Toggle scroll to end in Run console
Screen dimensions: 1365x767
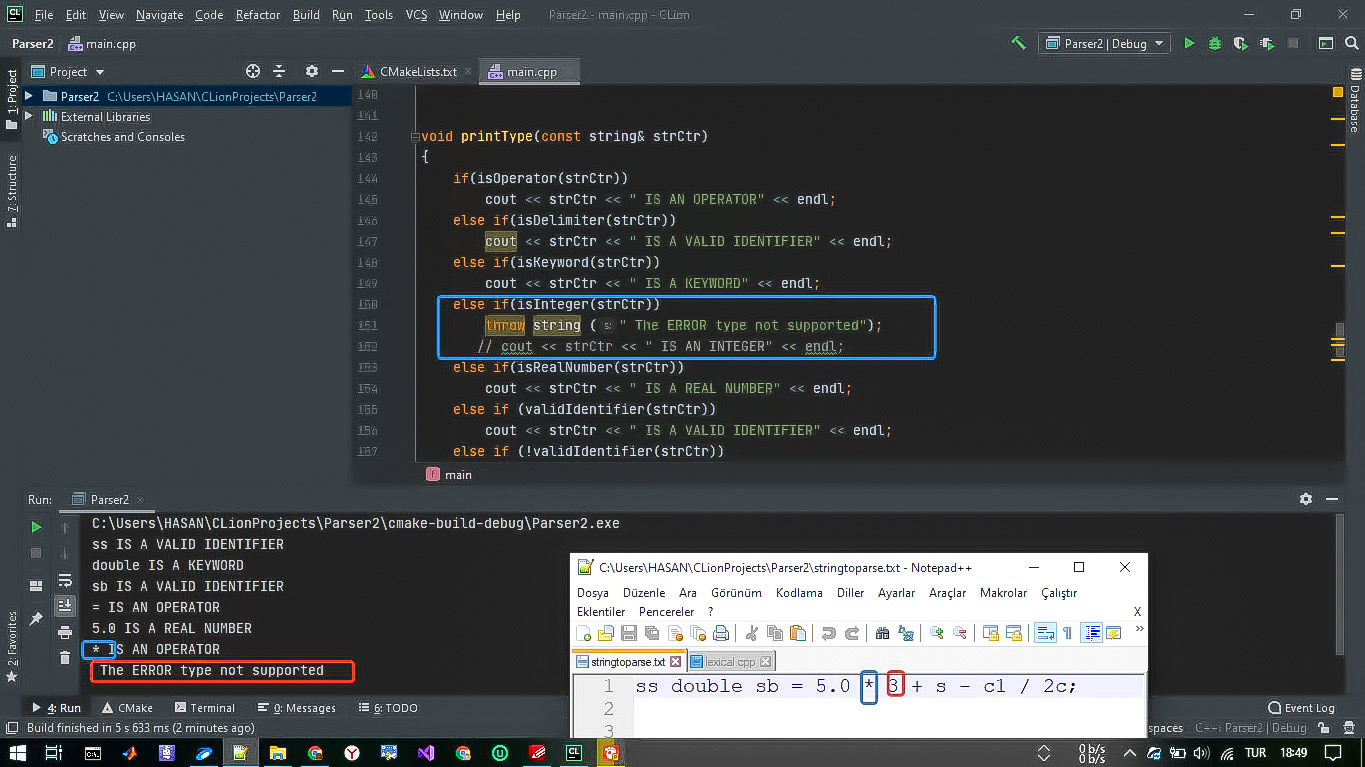(65, 606)
